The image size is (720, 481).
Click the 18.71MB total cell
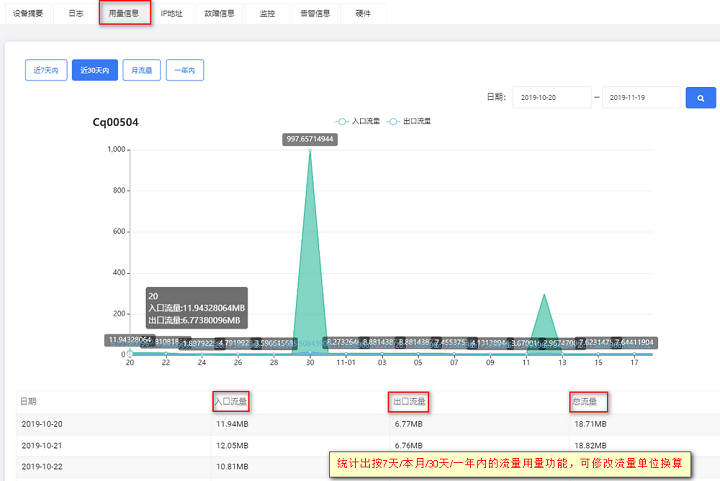(591, 424)
